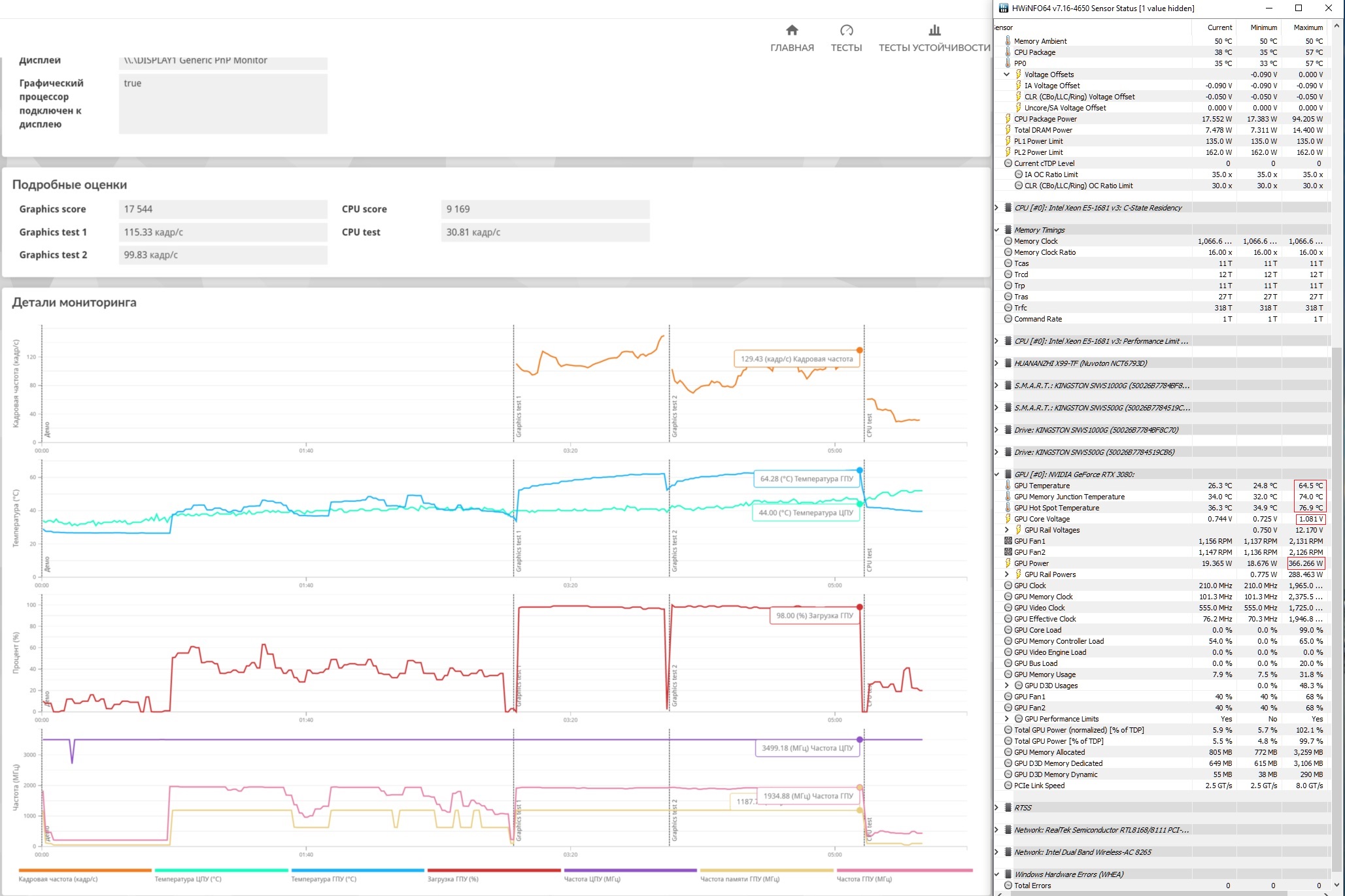The height and width of the screenshot is (896, 1345).
Task: Click the Maximum column header
Action: (x=1308, y=27)
